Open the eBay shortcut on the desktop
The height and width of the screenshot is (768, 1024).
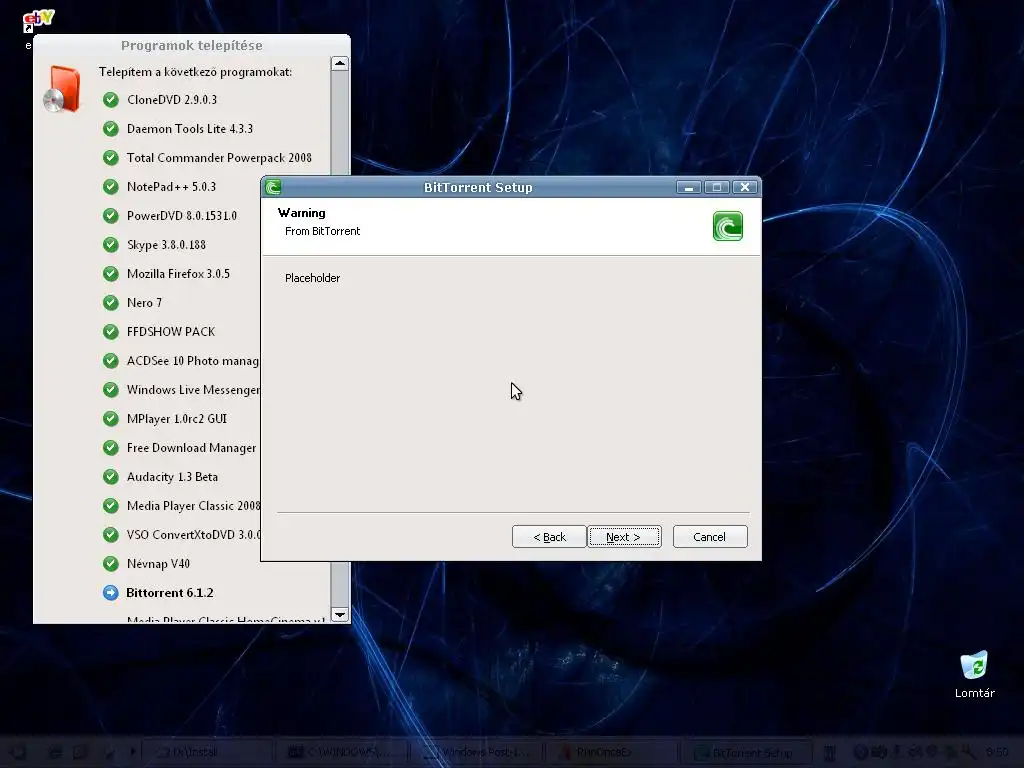point(37,21)
